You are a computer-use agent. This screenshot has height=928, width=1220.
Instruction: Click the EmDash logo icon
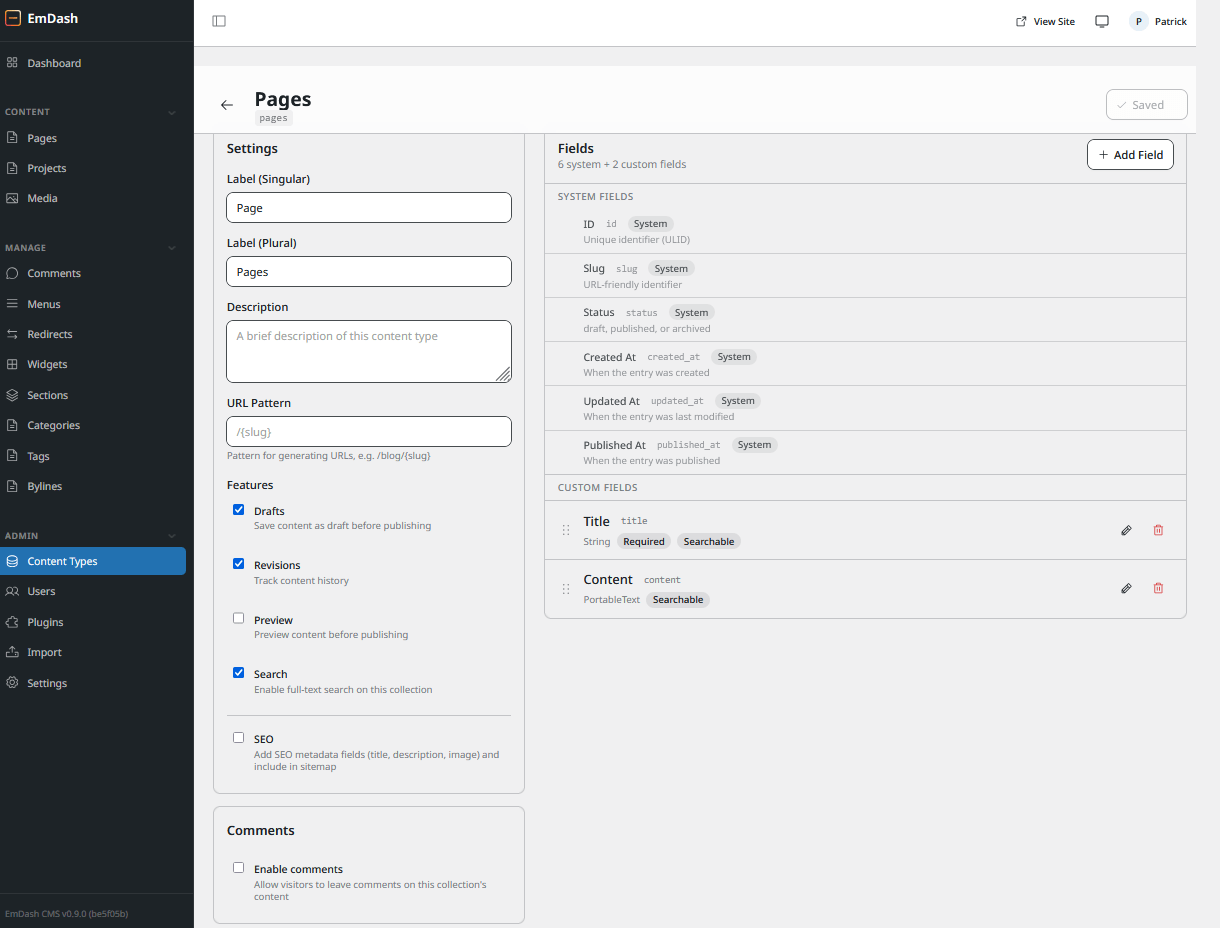click(x=13, y=18)
